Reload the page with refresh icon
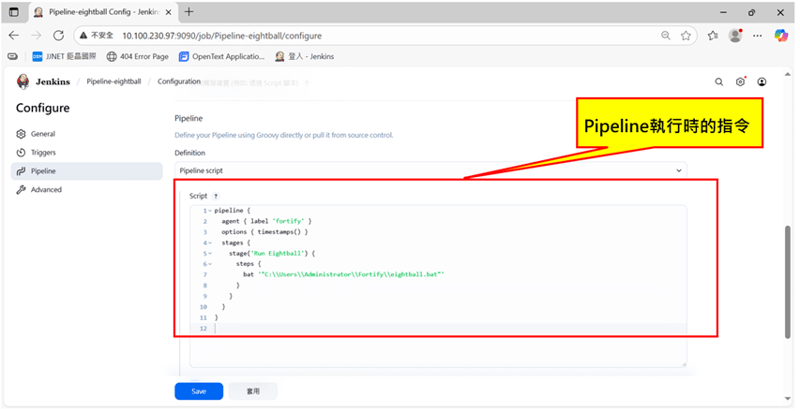Screen dimensions: 800x412 tap(59, 36)
